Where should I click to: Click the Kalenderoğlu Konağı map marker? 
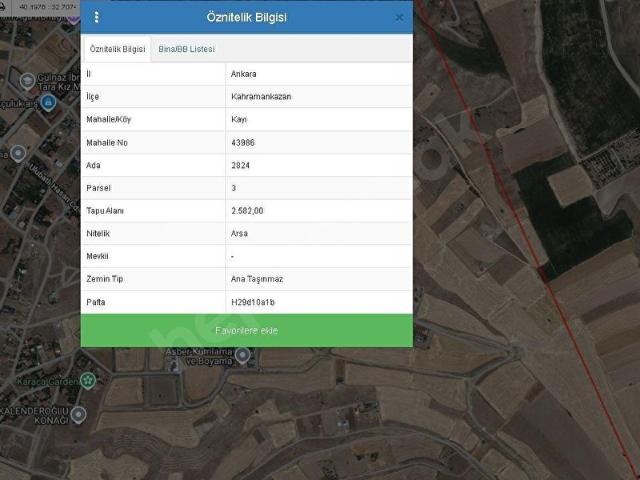click(x=78, y=415)
